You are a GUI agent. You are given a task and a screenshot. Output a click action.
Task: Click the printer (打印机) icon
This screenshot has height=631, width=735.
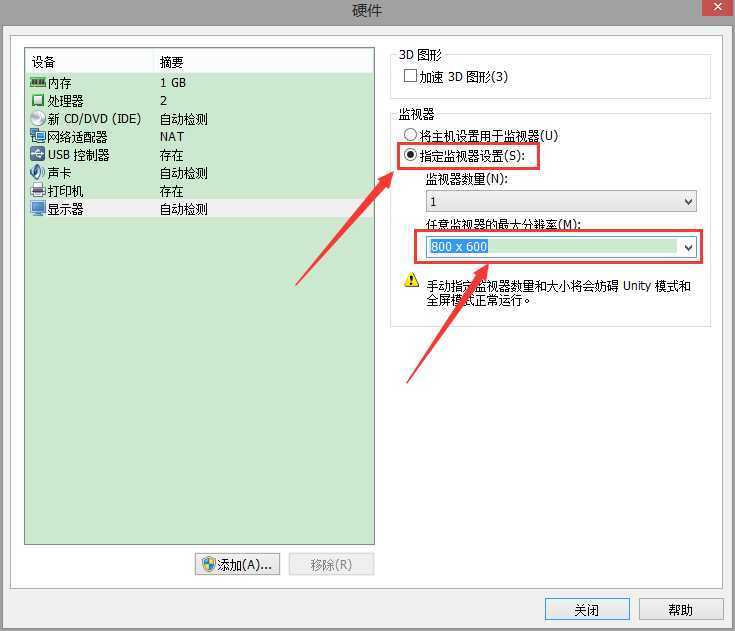pyautogui.click(x=38, y=190)
